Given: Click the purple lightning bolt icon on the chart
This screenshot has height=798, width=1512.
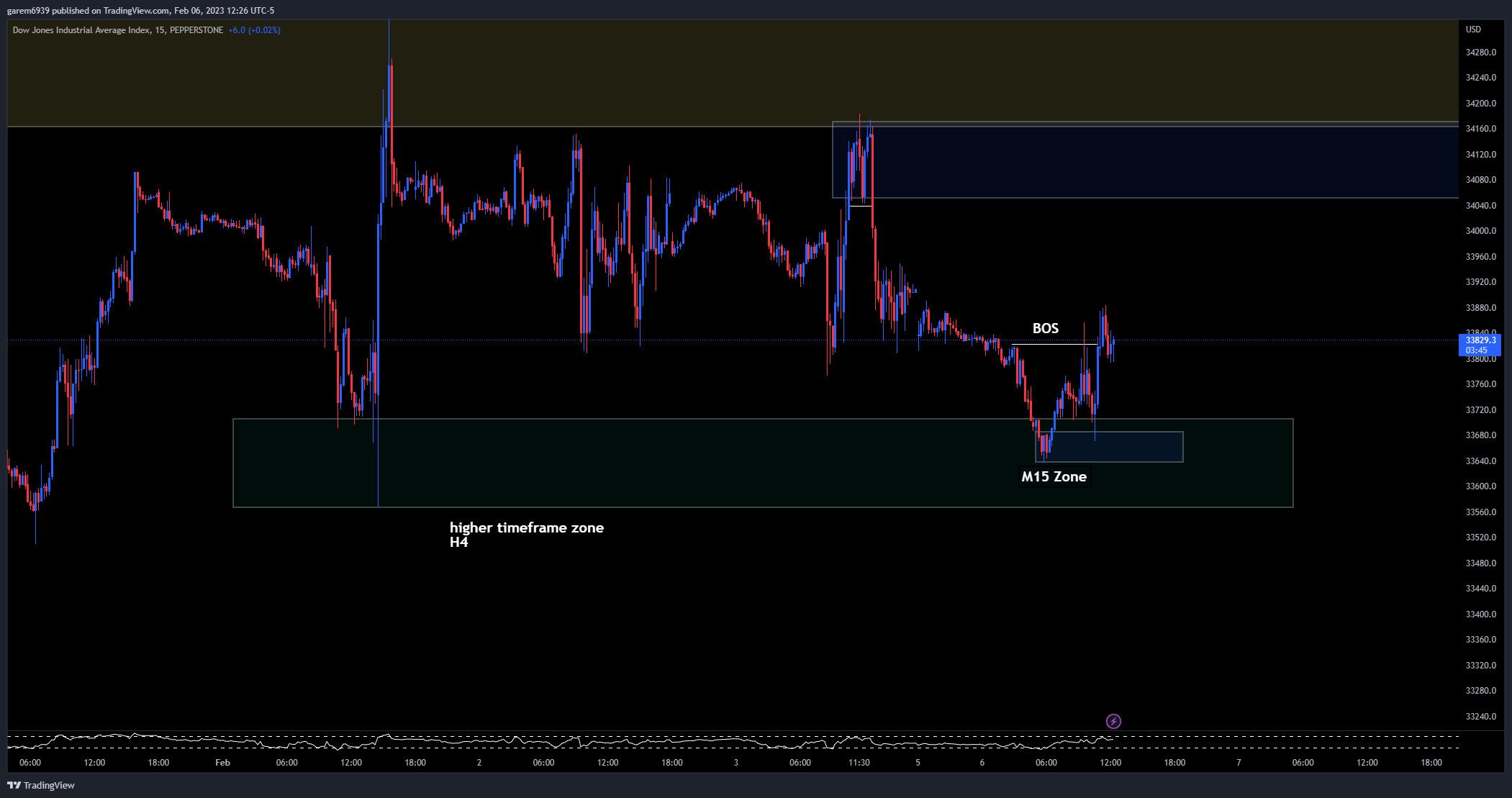Looking at the screenshot, I should point(1114,720).
